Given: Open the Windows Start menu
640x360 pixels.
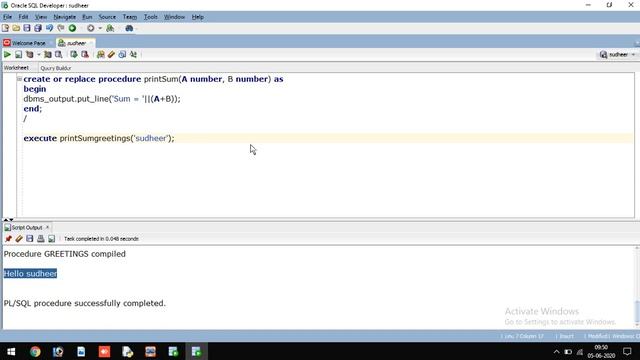Looking at the screenshot, I should pos(11,351).
